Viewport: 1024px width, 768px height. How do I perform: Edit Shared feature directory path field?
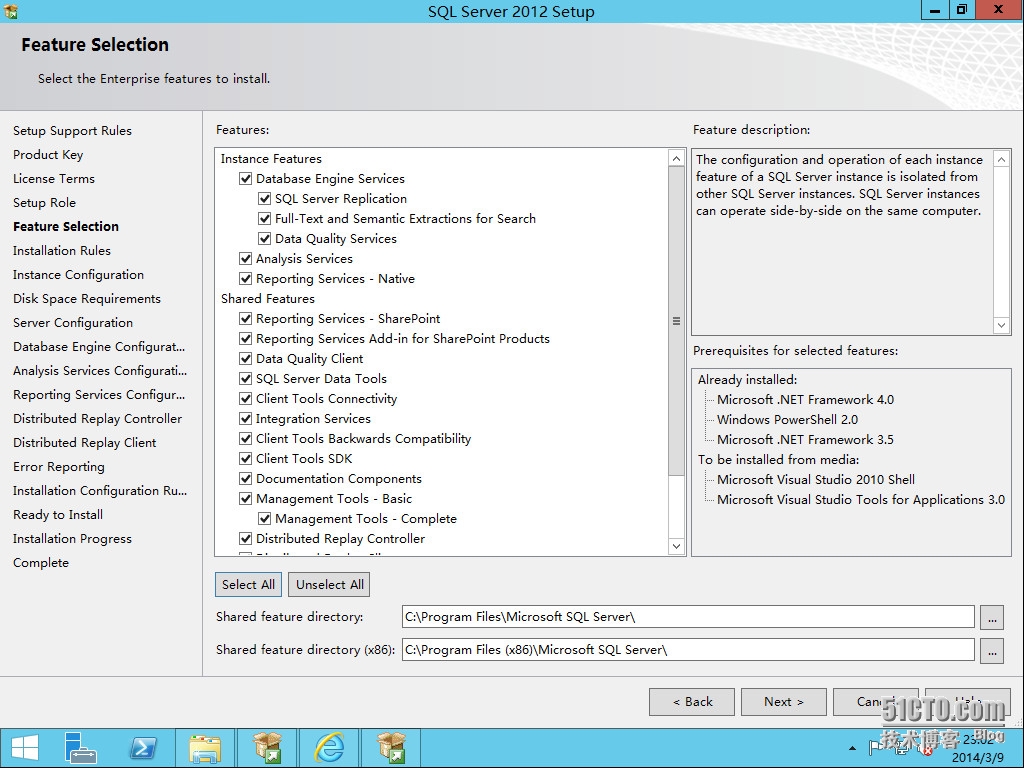click(x=688, y=617)
